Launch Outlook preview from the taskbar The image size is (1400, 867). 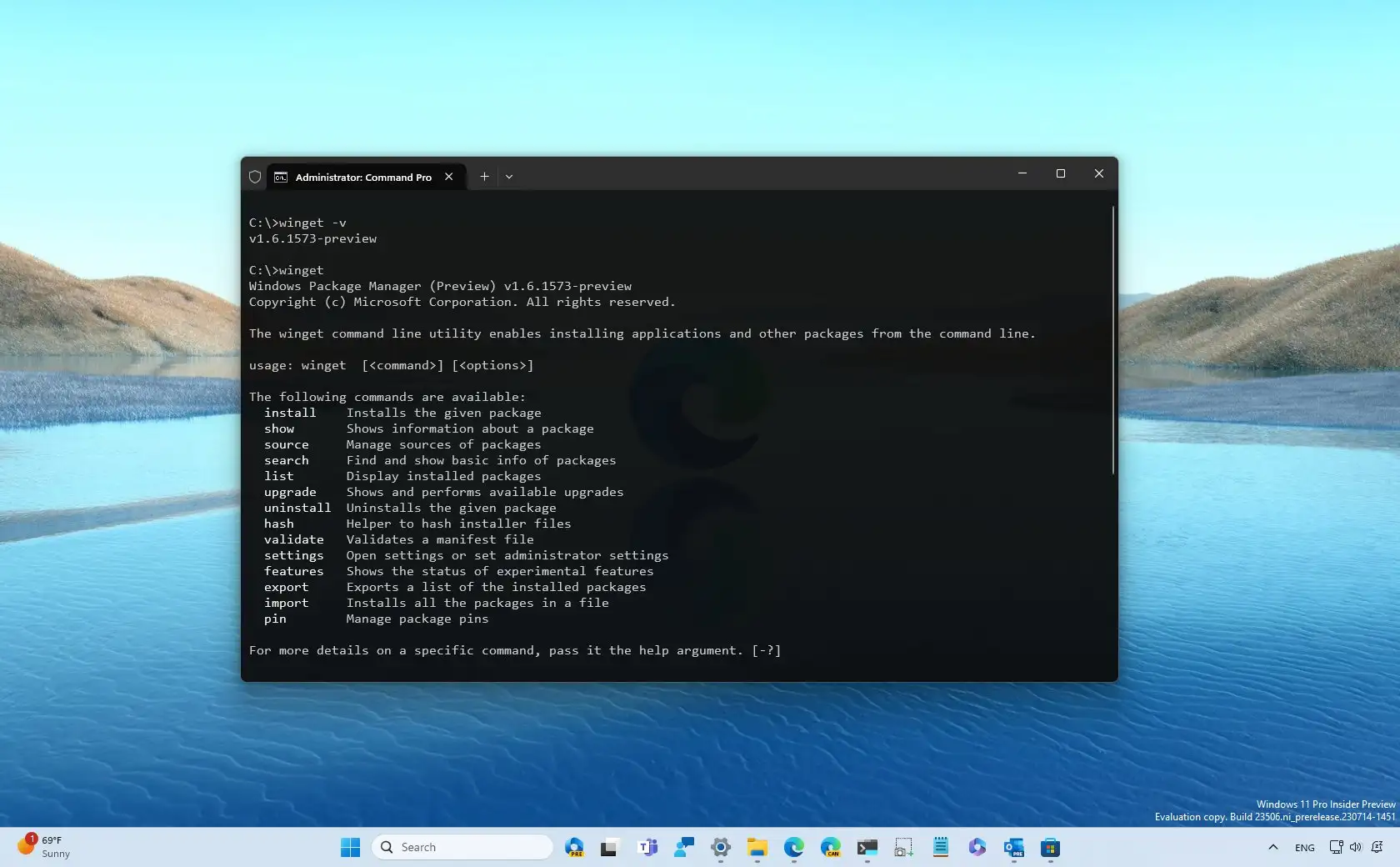click(x=1013, y=847)
